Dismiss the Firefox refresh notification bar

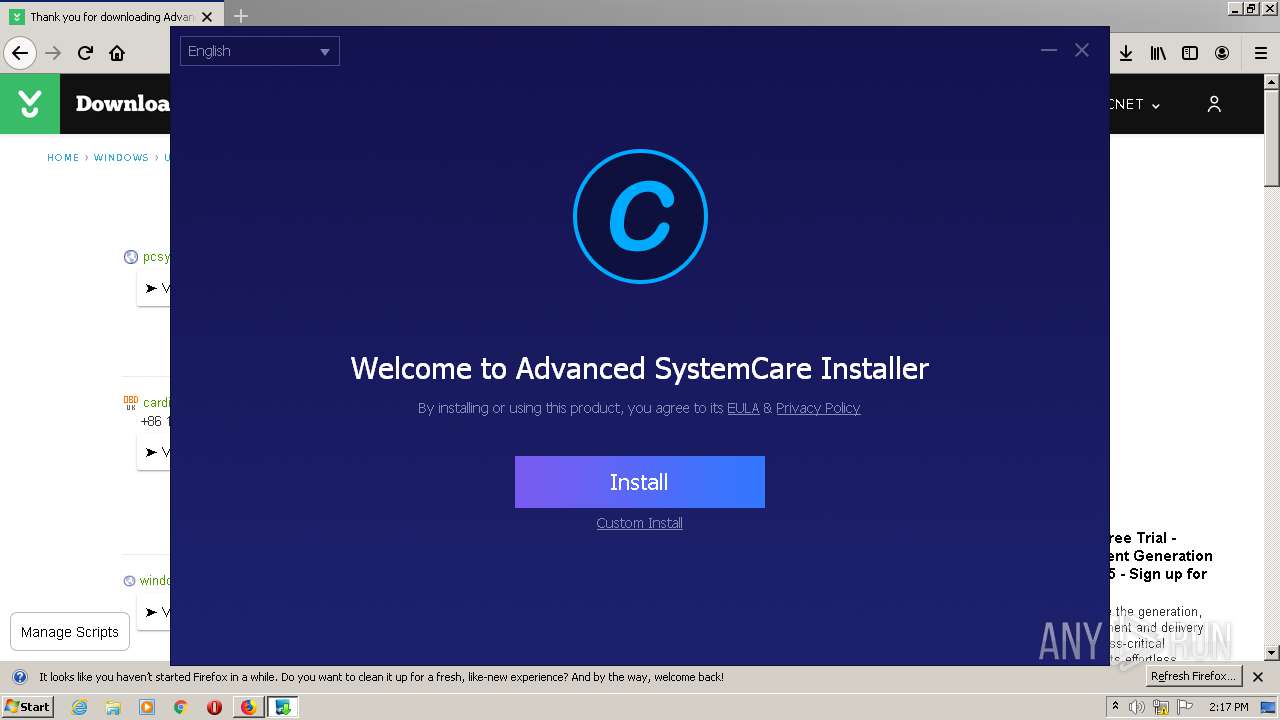point(1258,677)
